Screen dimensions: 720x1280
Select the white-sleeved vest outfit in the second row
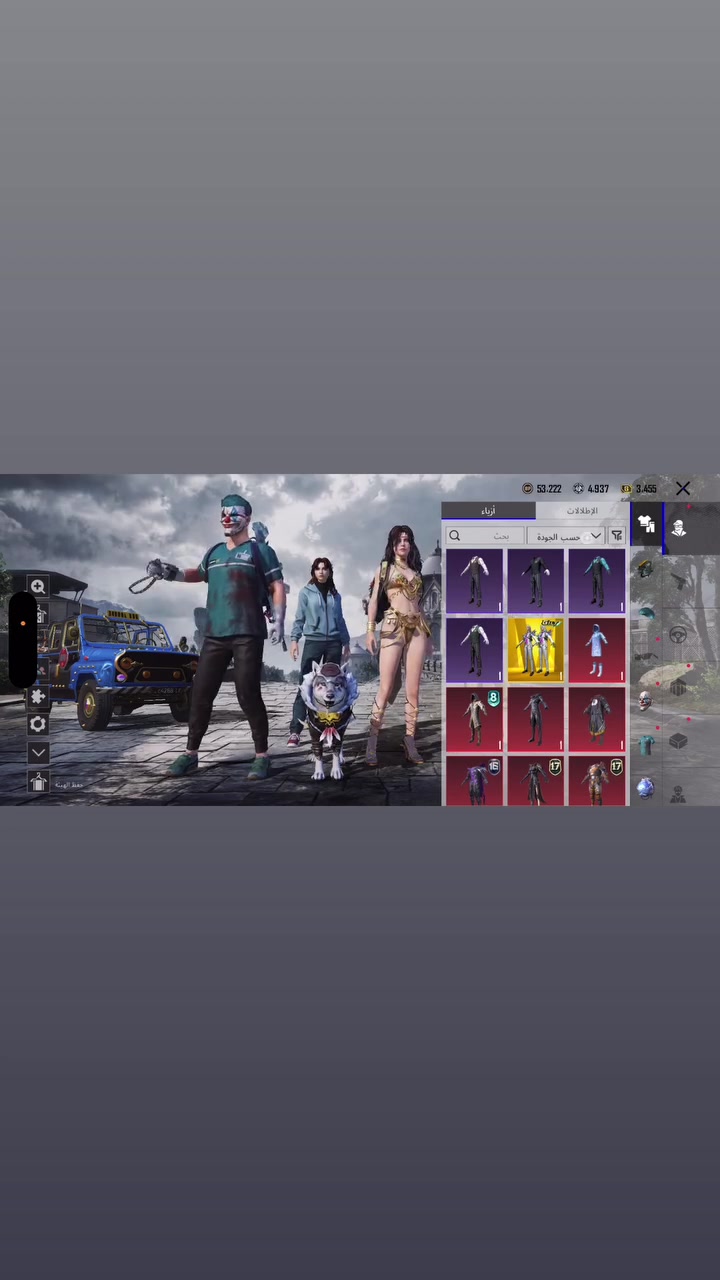point(474,650)
